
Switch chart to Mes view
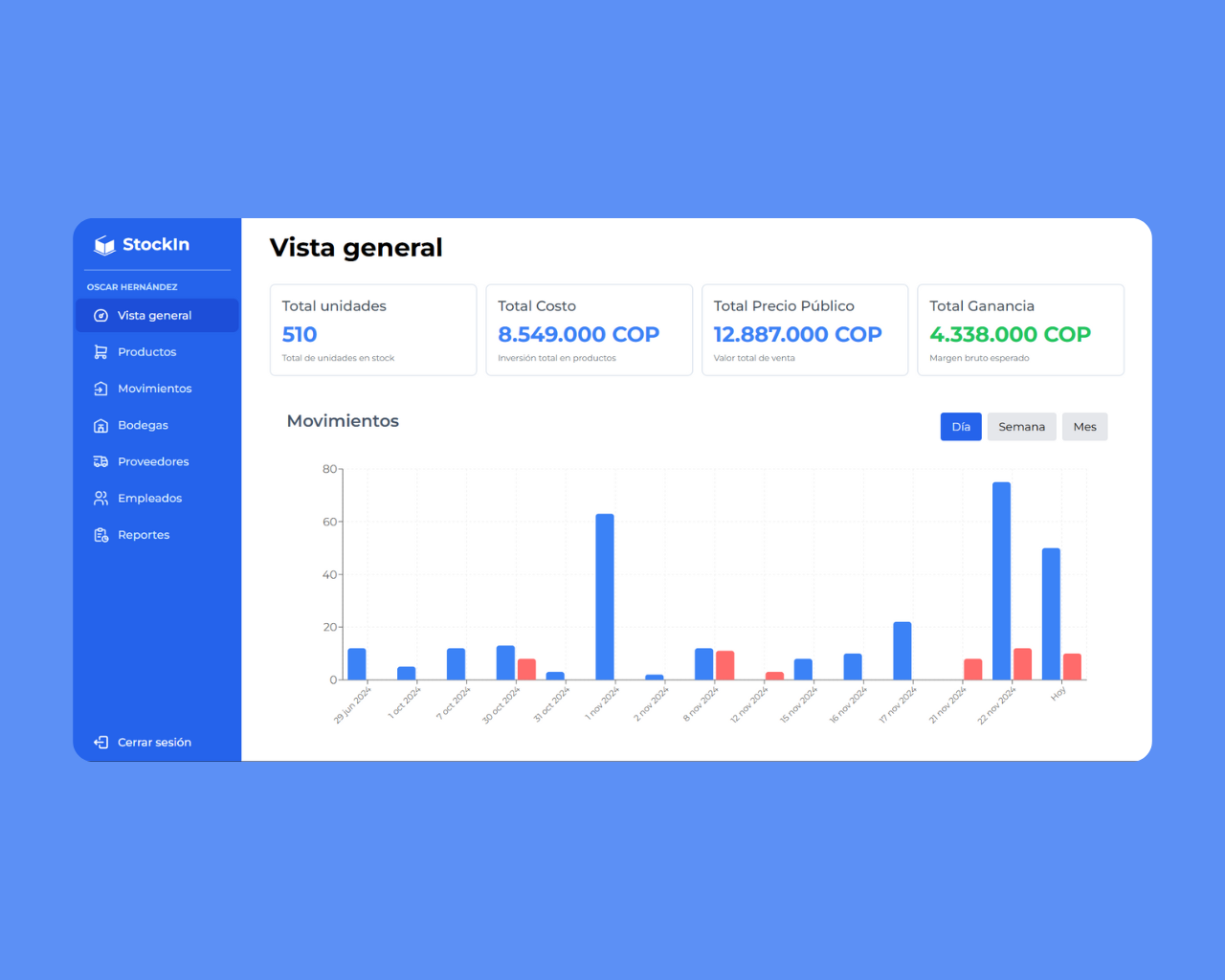point(1084,427)
